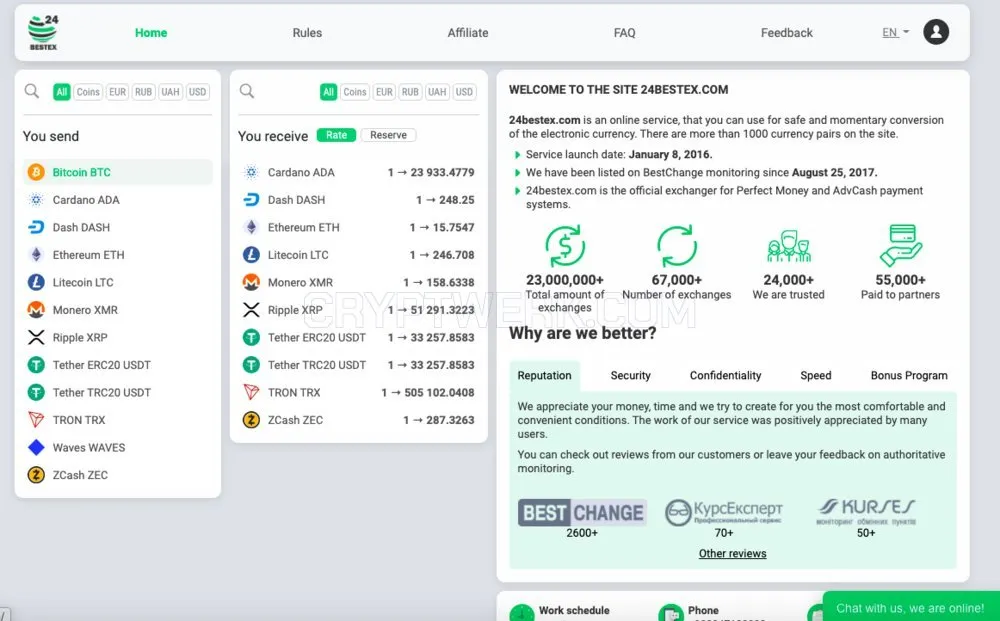Click TRON icon in You send list
This screenshot has width=1000, height=621.
[36, 420]
